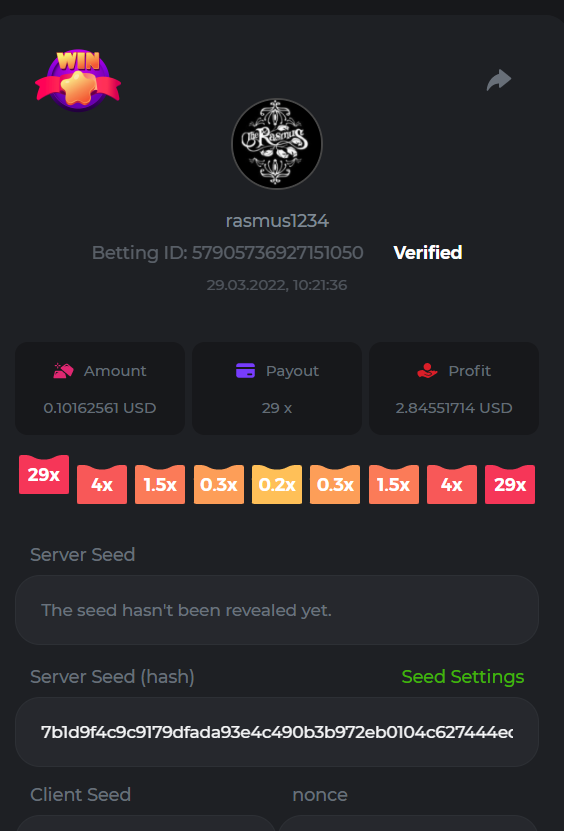Click the rasmus1234 username
Image resolution: width=564 pixels, height=831 pixels.
pos(277,221)
